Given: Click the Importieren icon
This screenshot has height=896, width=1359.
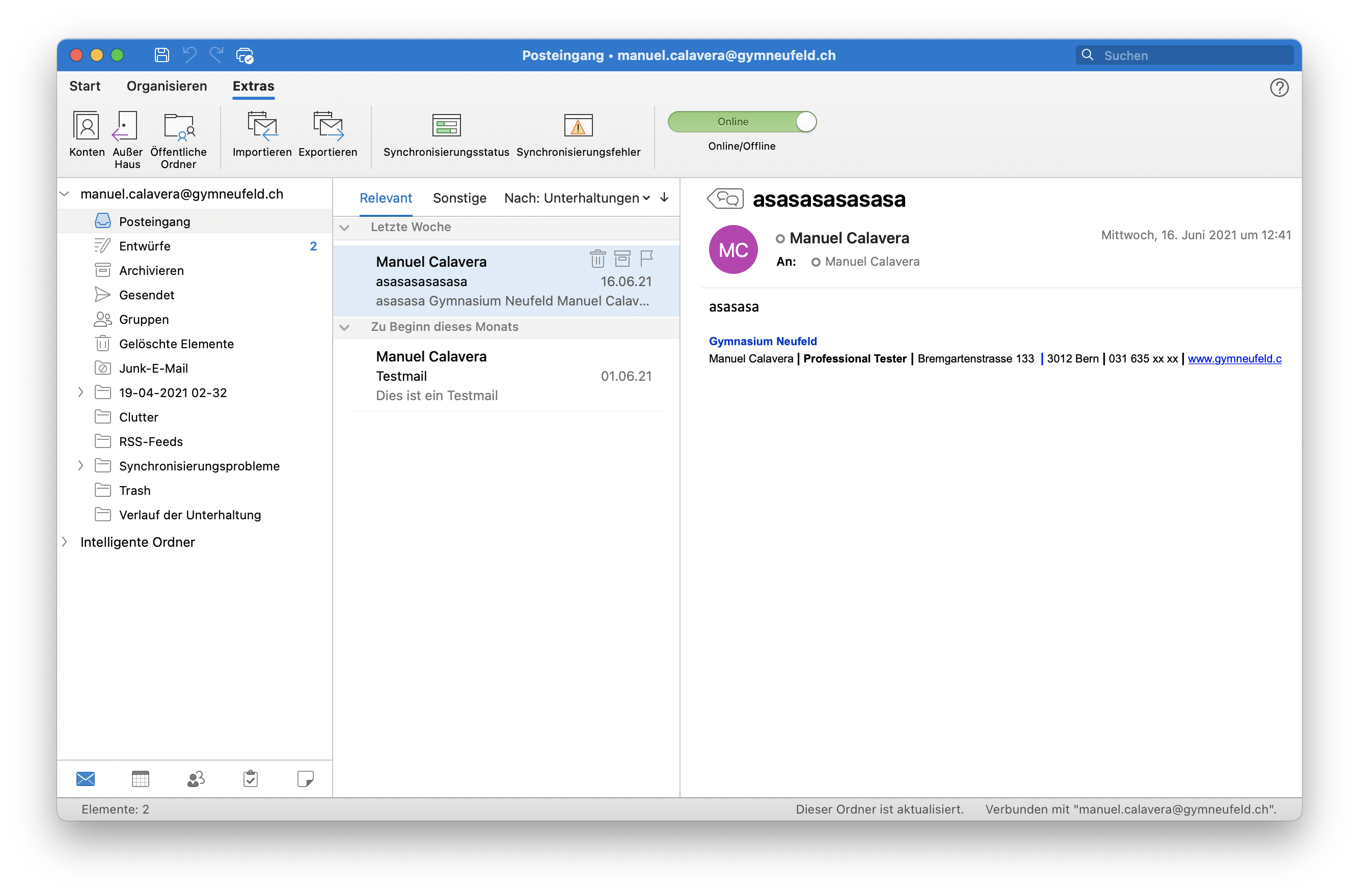Looking at the screenshot, I should tap(262, 126).
